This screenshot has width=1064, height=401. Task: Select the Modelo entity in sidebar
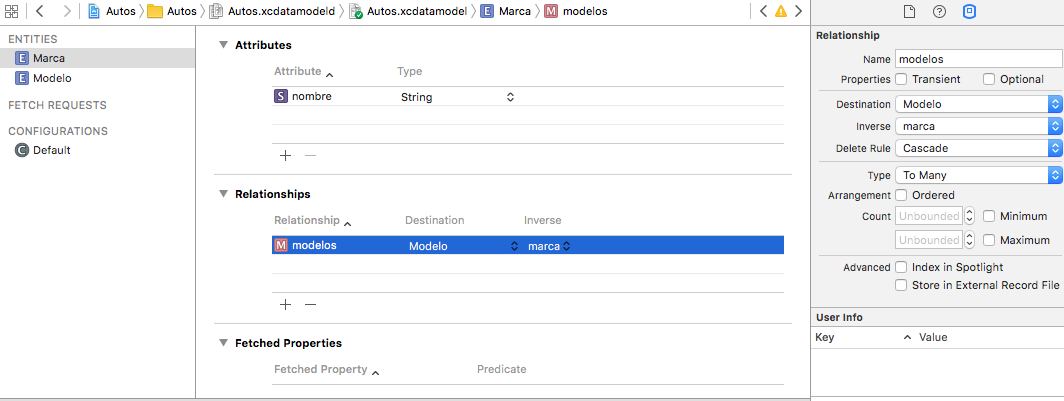[52, 77]
